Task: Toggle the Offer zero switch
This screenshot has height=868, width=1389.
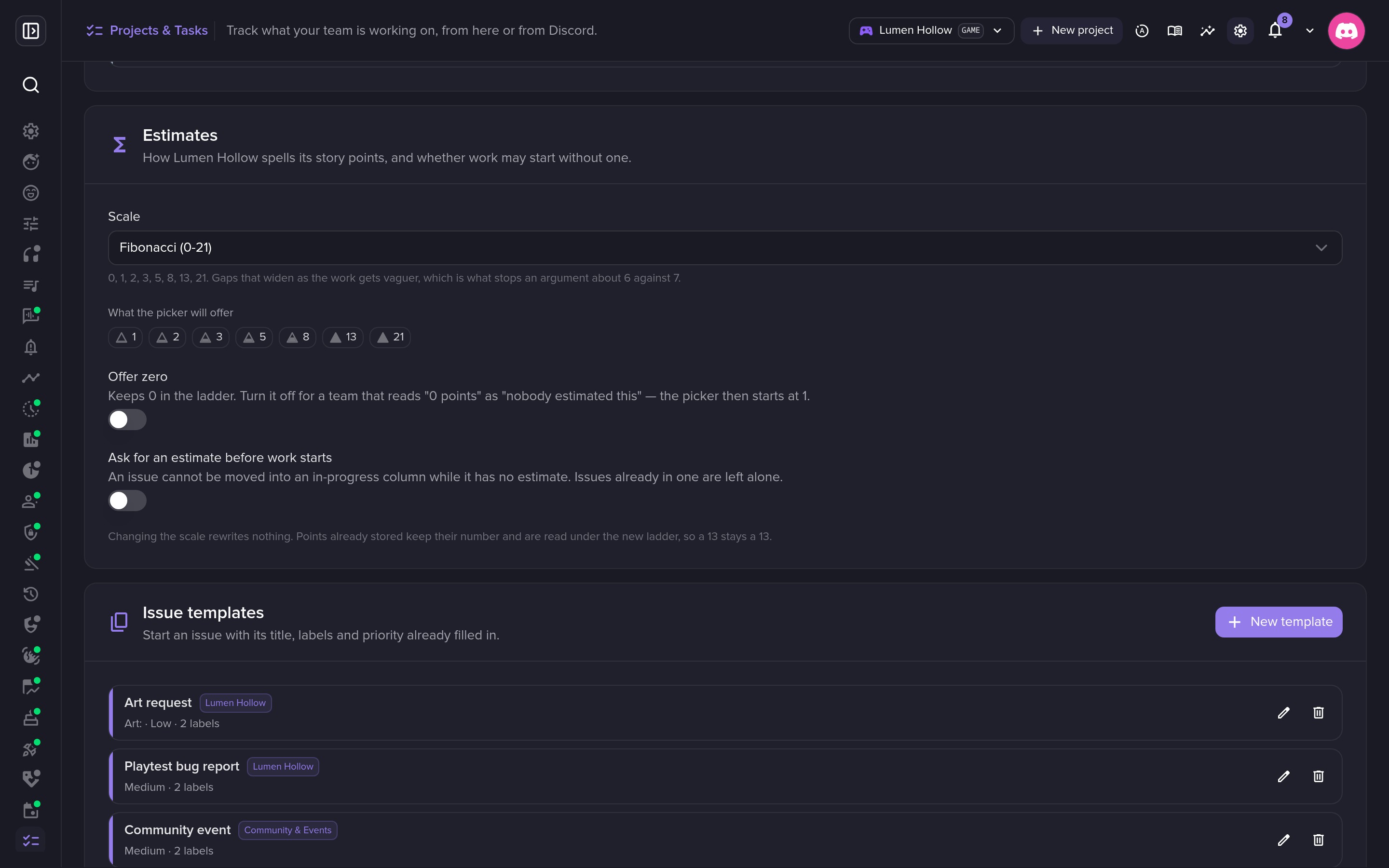Action: pos(127,420)
